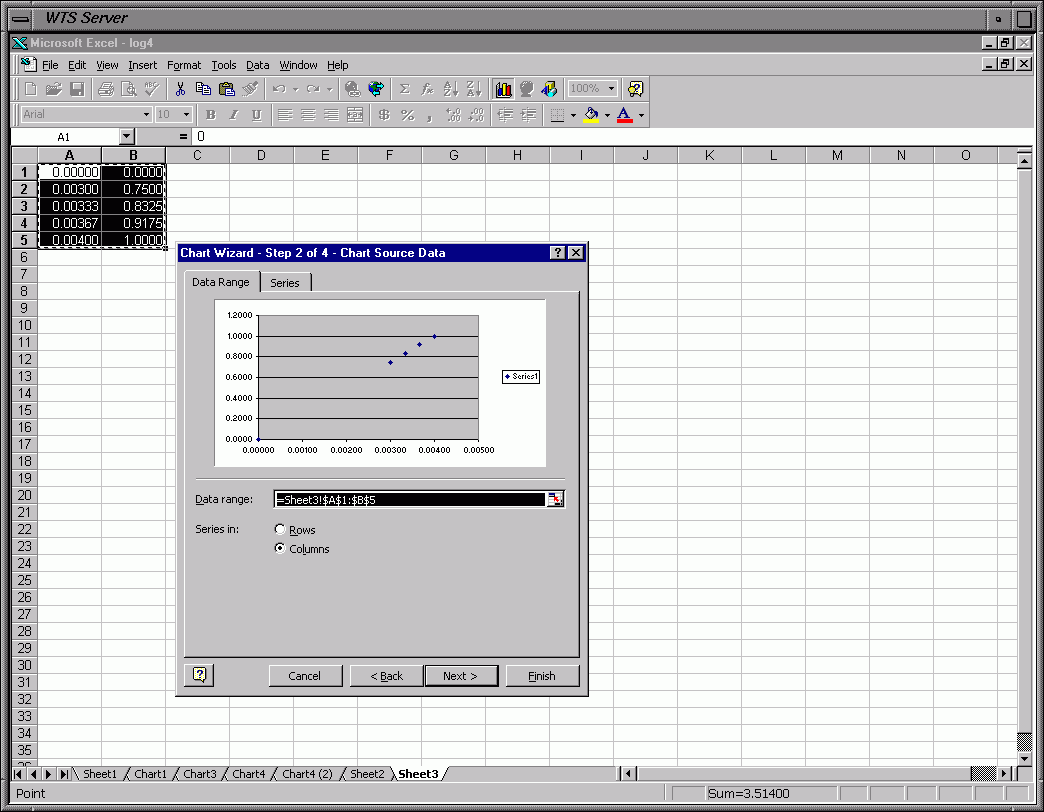1044x812 pixels.
Task: Open the Name Box dropdown arrow
Action: 126,136
